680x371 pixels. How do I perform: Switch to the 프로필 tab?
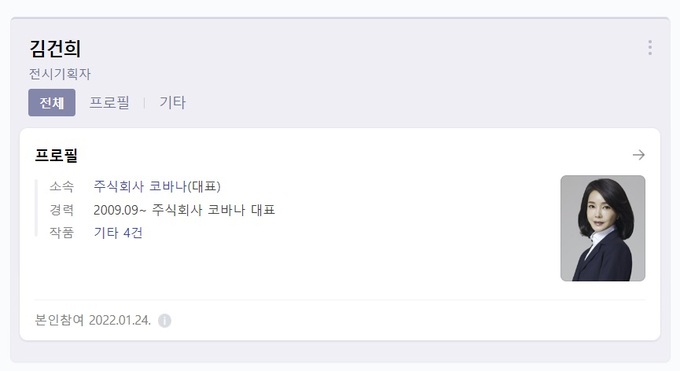[109, 103]
